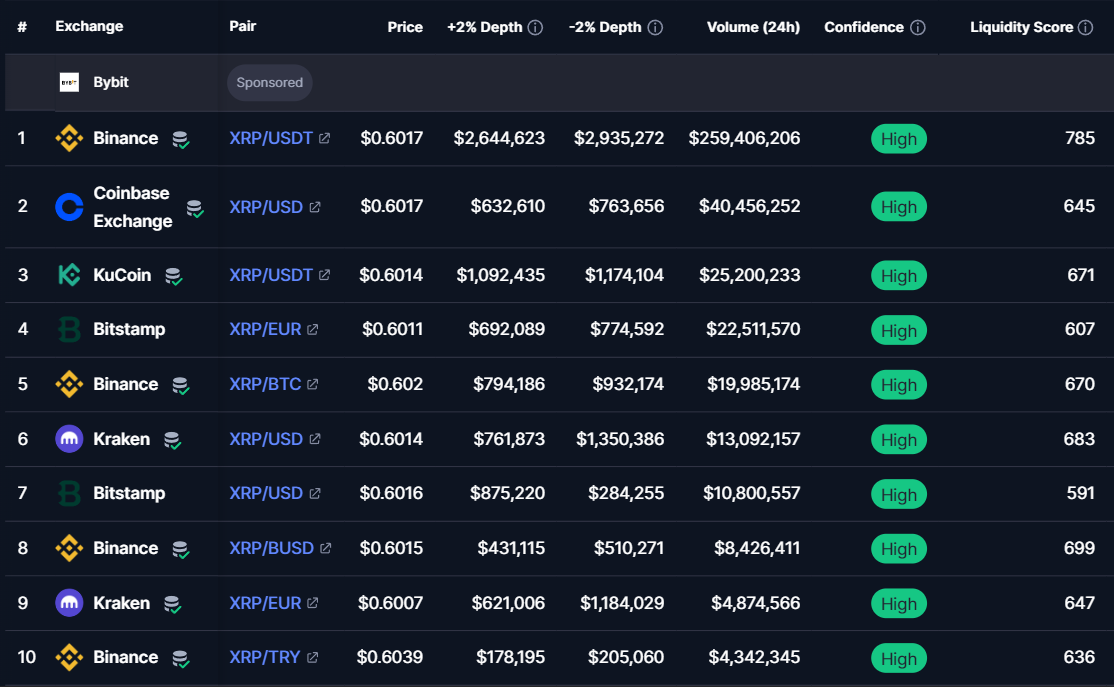Click the reserves icon beside Kraken in the XRP/USD row

point(172,440)
